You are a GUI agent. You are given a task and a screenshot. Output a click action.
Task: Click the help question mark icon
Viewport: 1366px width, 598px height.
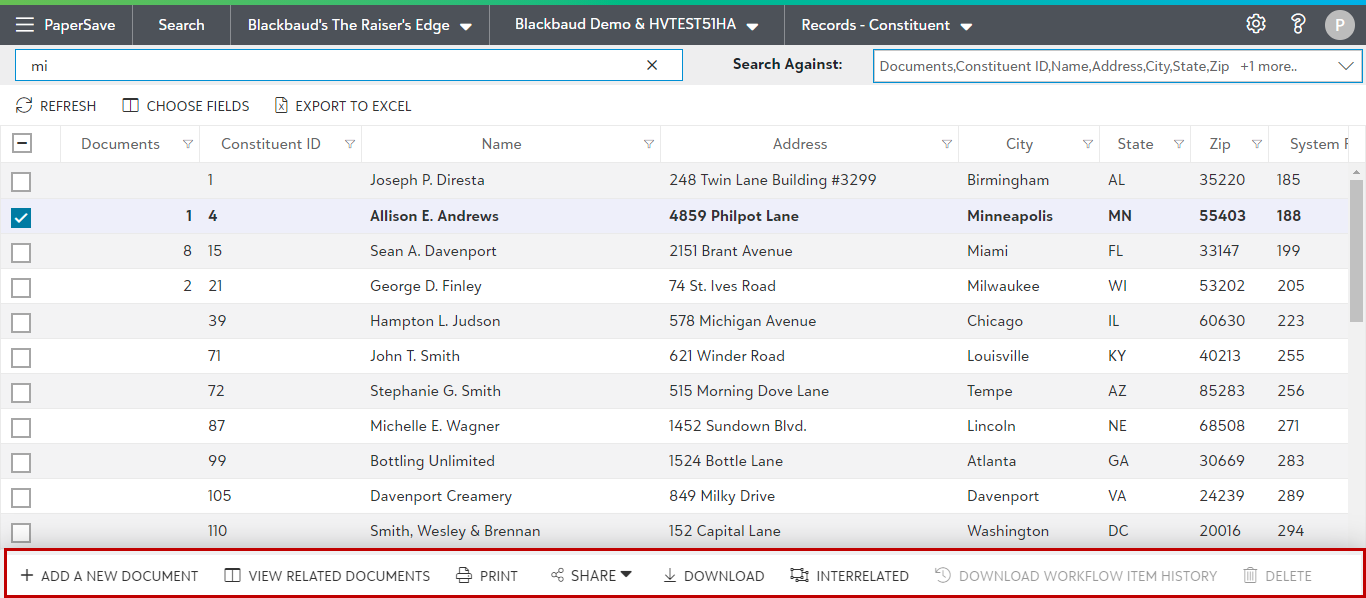coord(1298,24)
